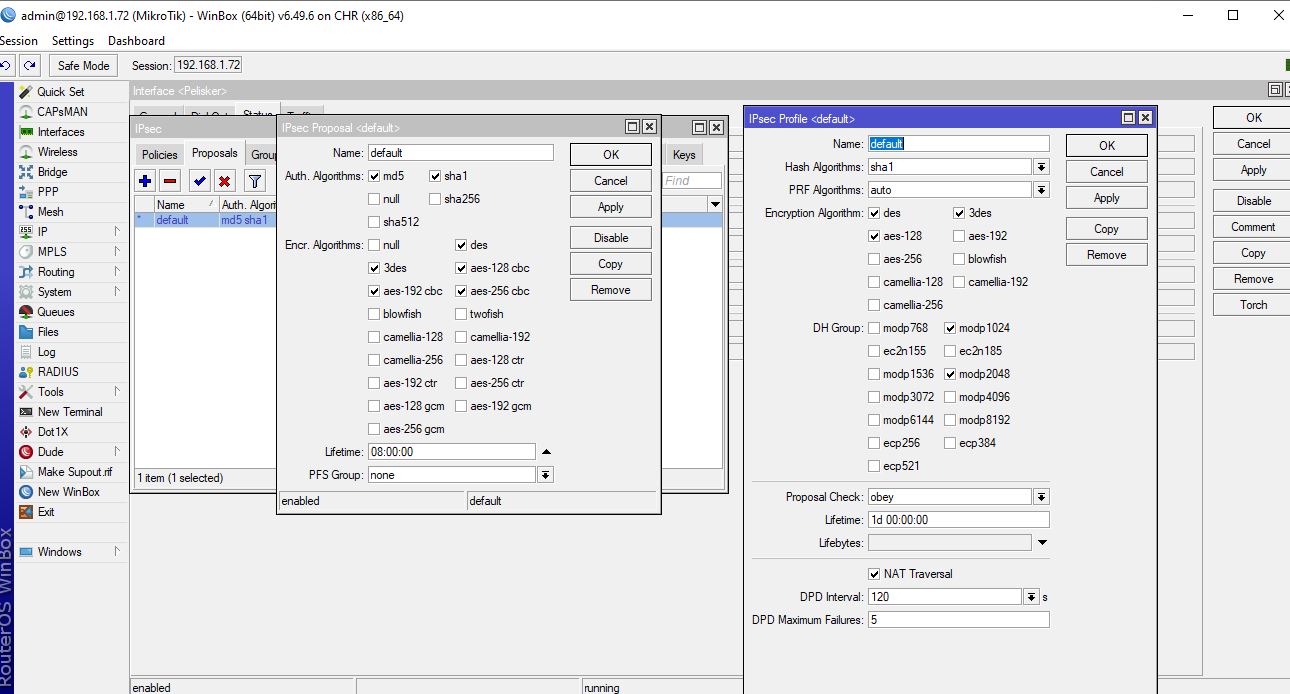Toggle ecp521 DH group checkbox
The height and width of the screenshot is (694, 1290).
[875, 466]
